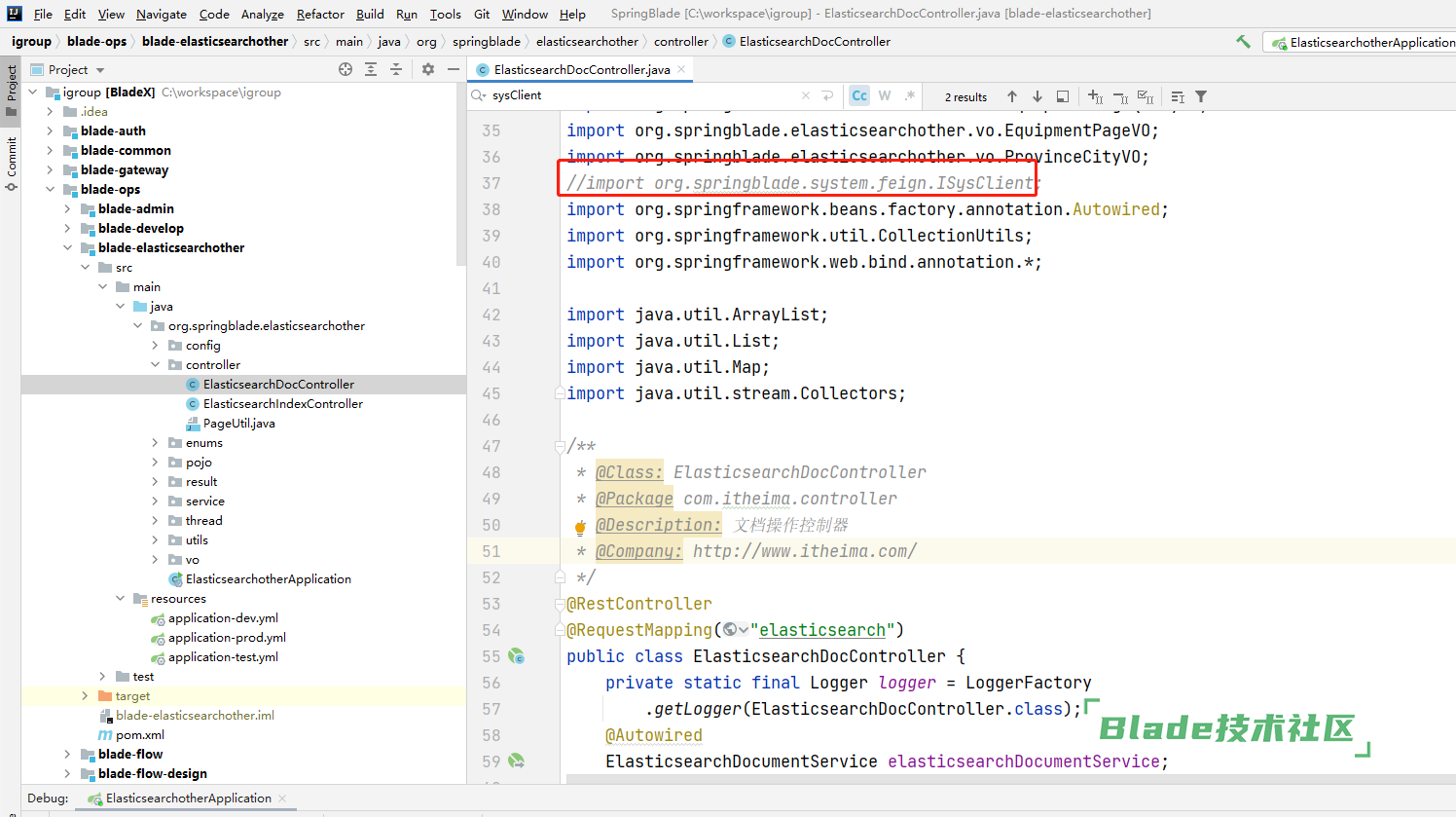This screenshot has width=1456, height=817.
Task: Close the ElasticsearchDocController.java tab
Action: pos(681,69)
